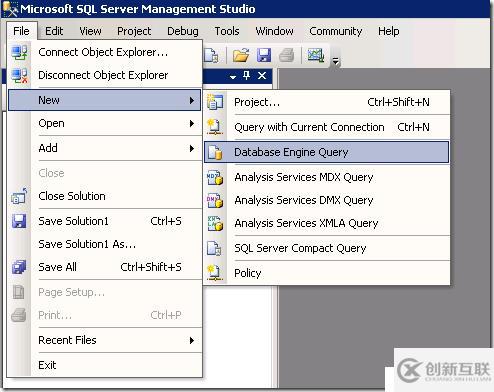Select Open in the File menu

pyautogui.click(x=105, y=123)
